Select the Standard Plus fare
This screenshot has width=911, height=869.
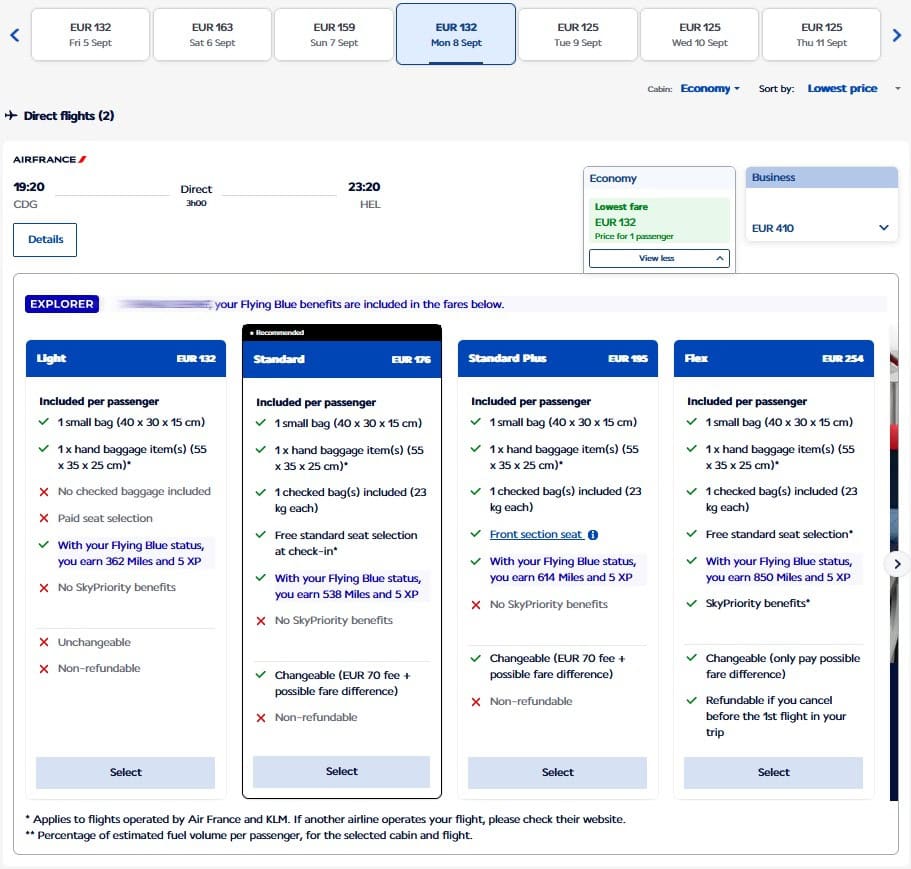point(557,772)
